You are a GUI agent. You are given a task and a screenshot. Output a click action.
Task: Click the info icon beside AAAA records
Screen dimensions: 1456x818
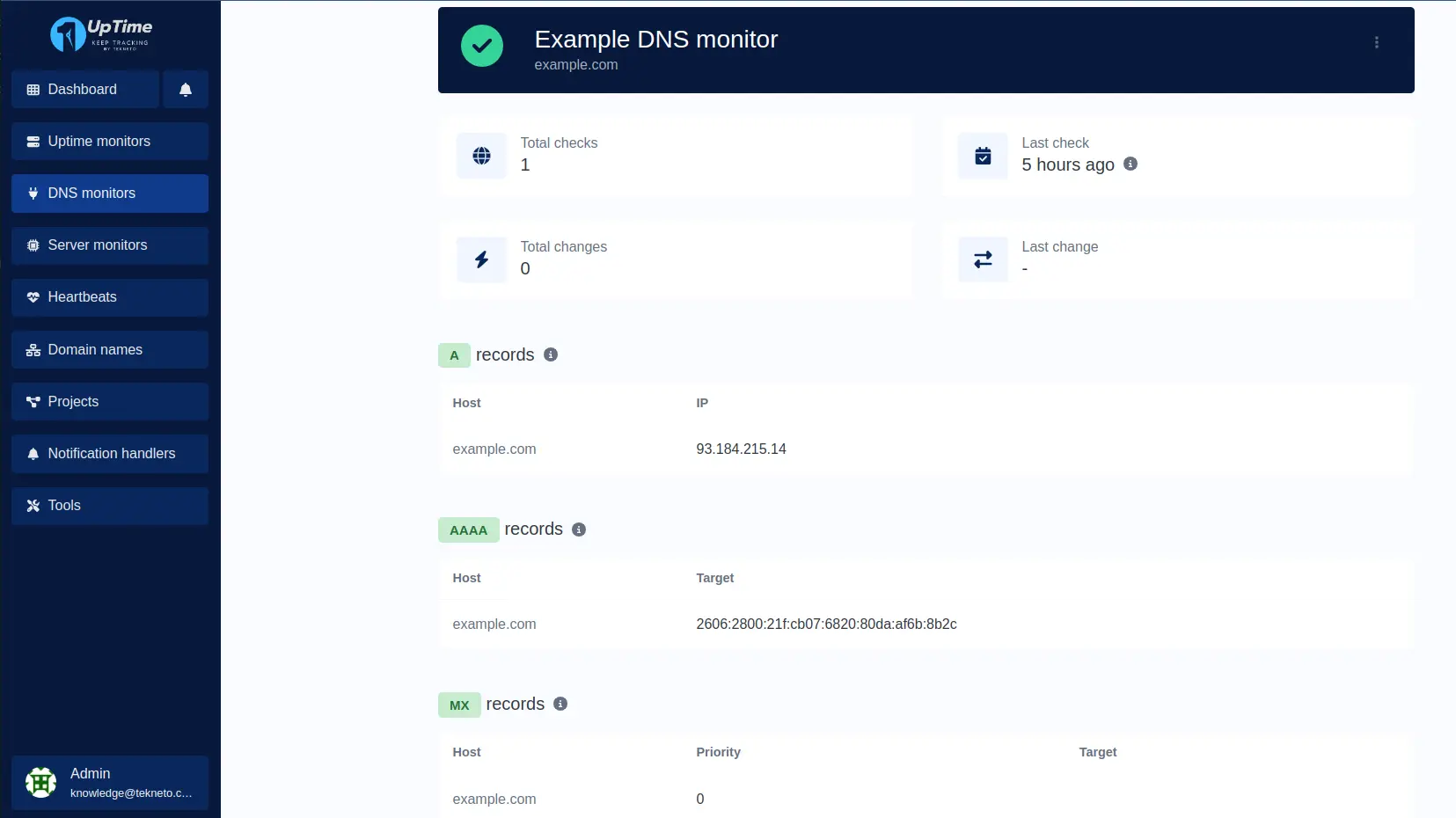(x=578, y=530)
